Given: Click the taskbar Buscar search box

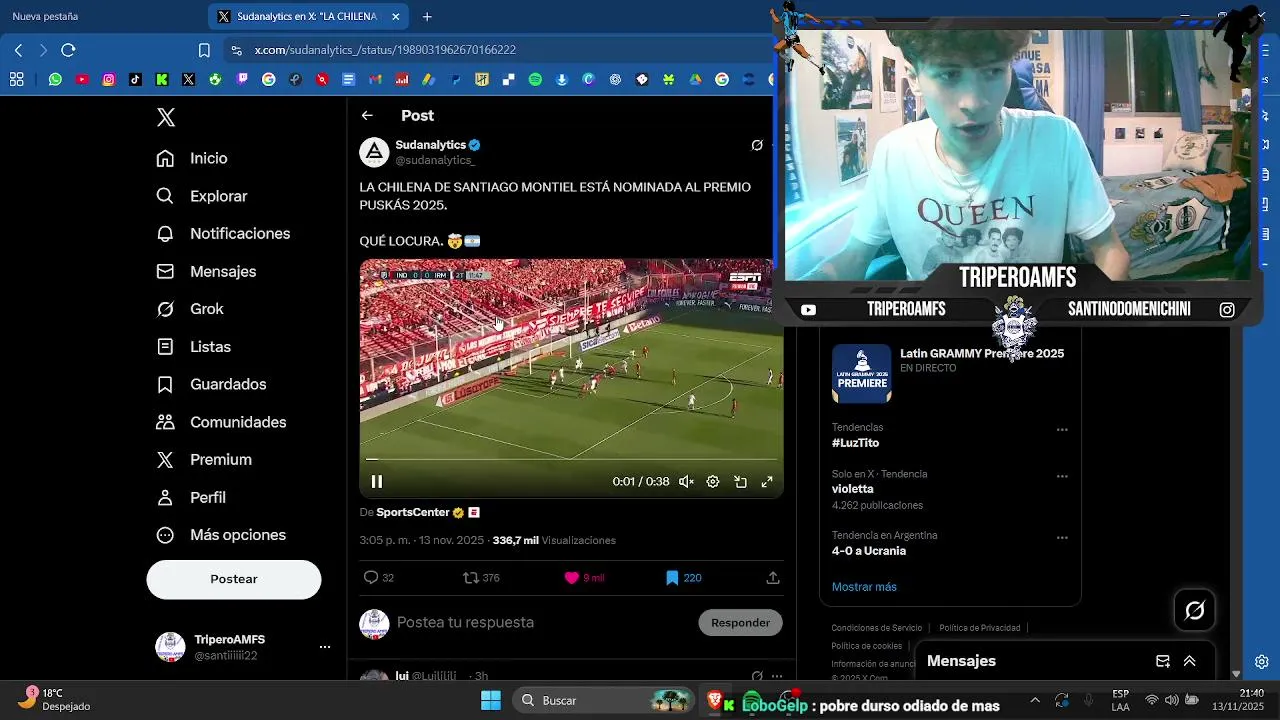Looking at the screenshot, I should point(606,700).
